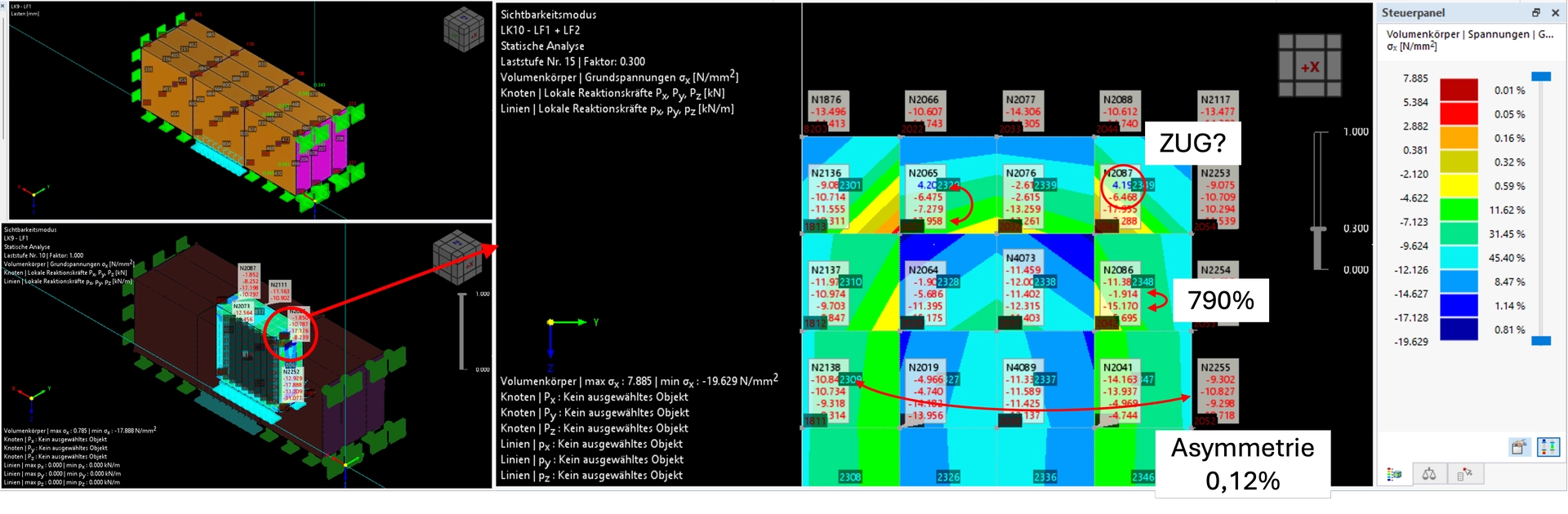Click node label N2076
Image resolution: width=1568 pixels, height=514 pixels.
[x=1021, y=173]
